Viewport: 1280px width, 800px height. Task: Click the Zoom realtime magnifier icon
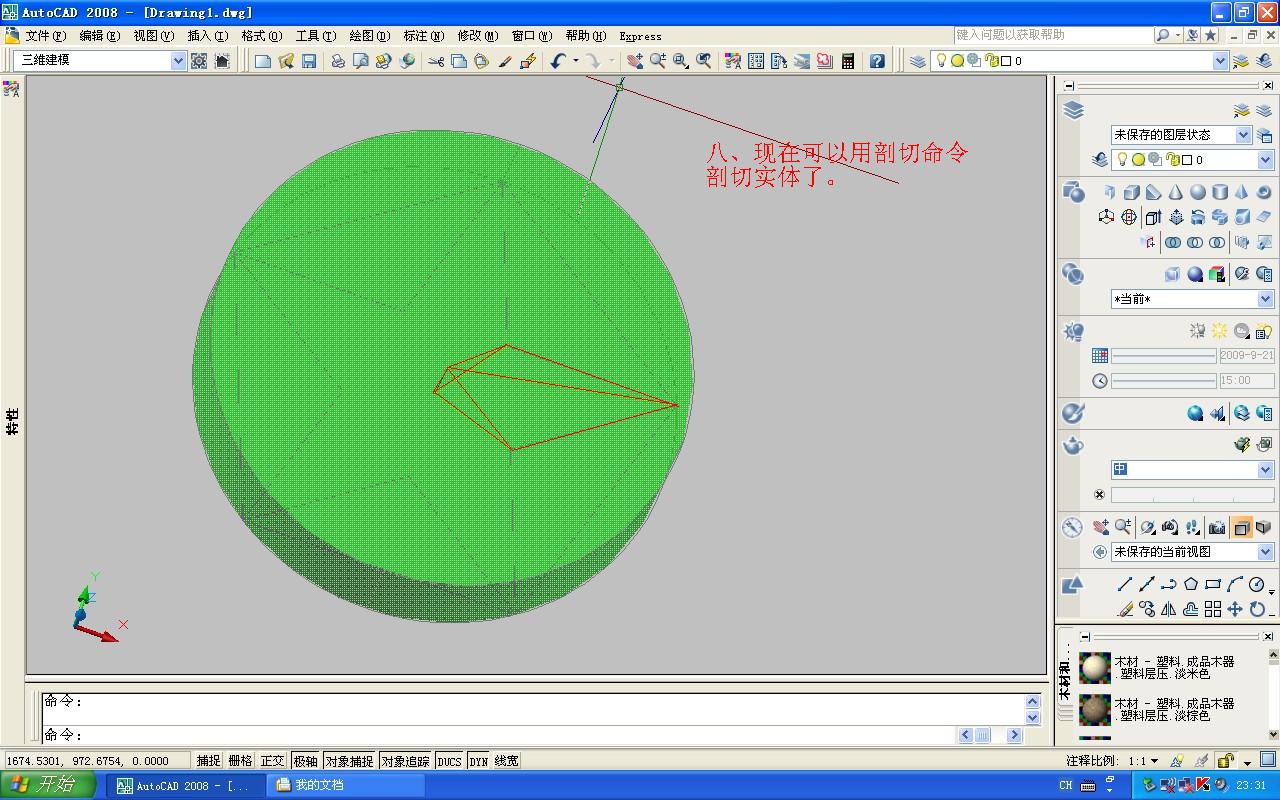(658, 61)
